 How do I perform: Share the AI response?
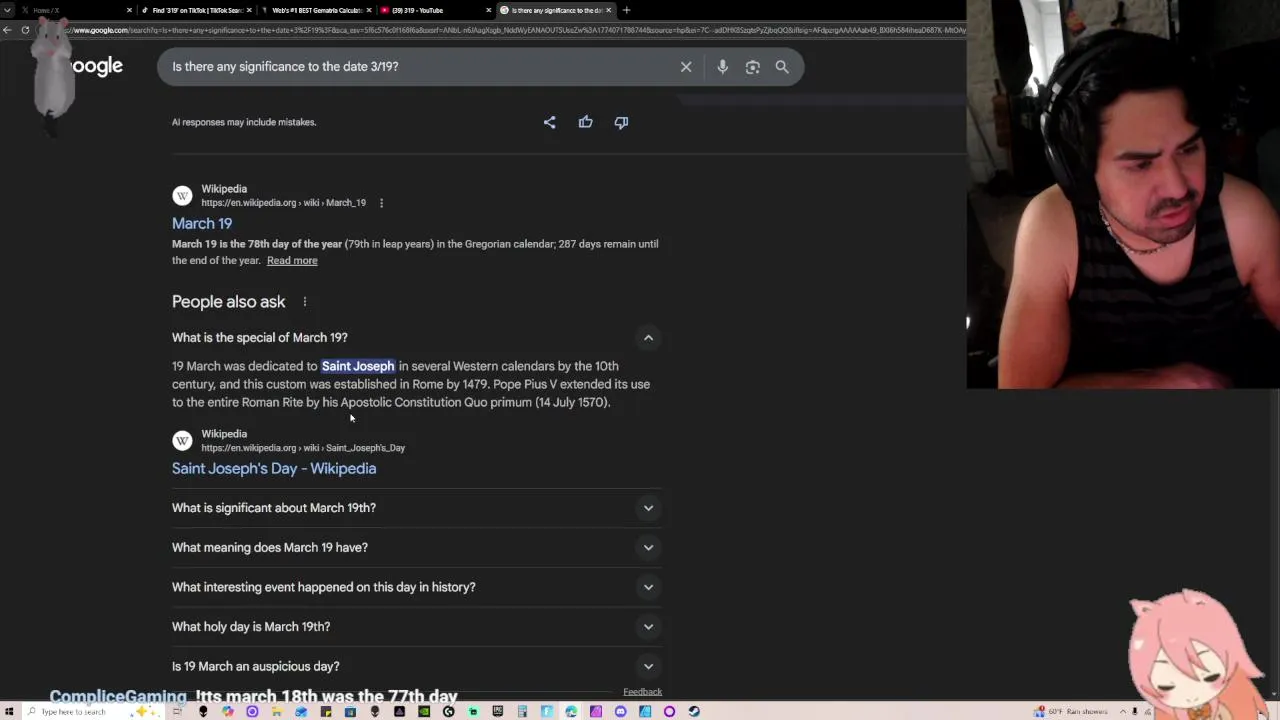coord(549,122)
